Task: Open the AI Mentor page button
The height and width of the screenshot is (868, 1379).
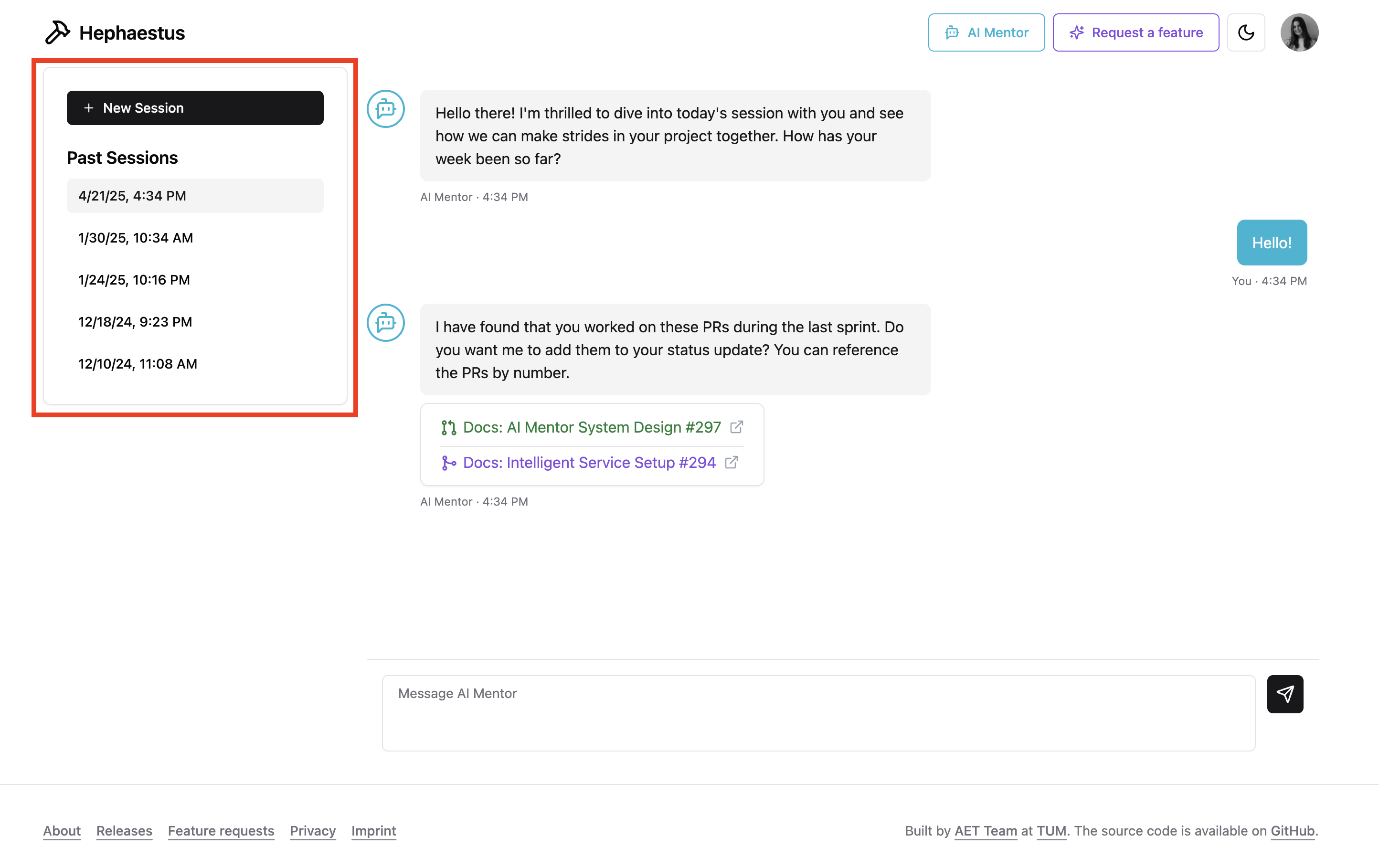Action: 986,32
